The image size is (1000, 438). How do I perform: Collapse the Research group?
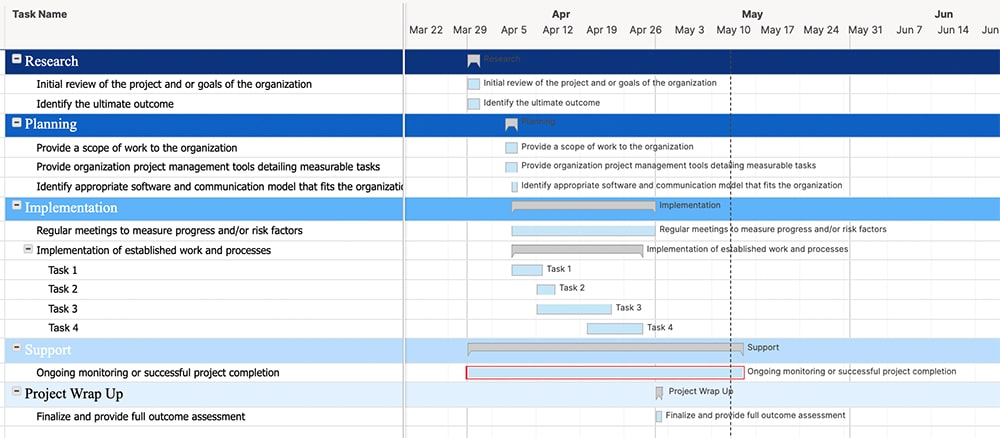17,59
